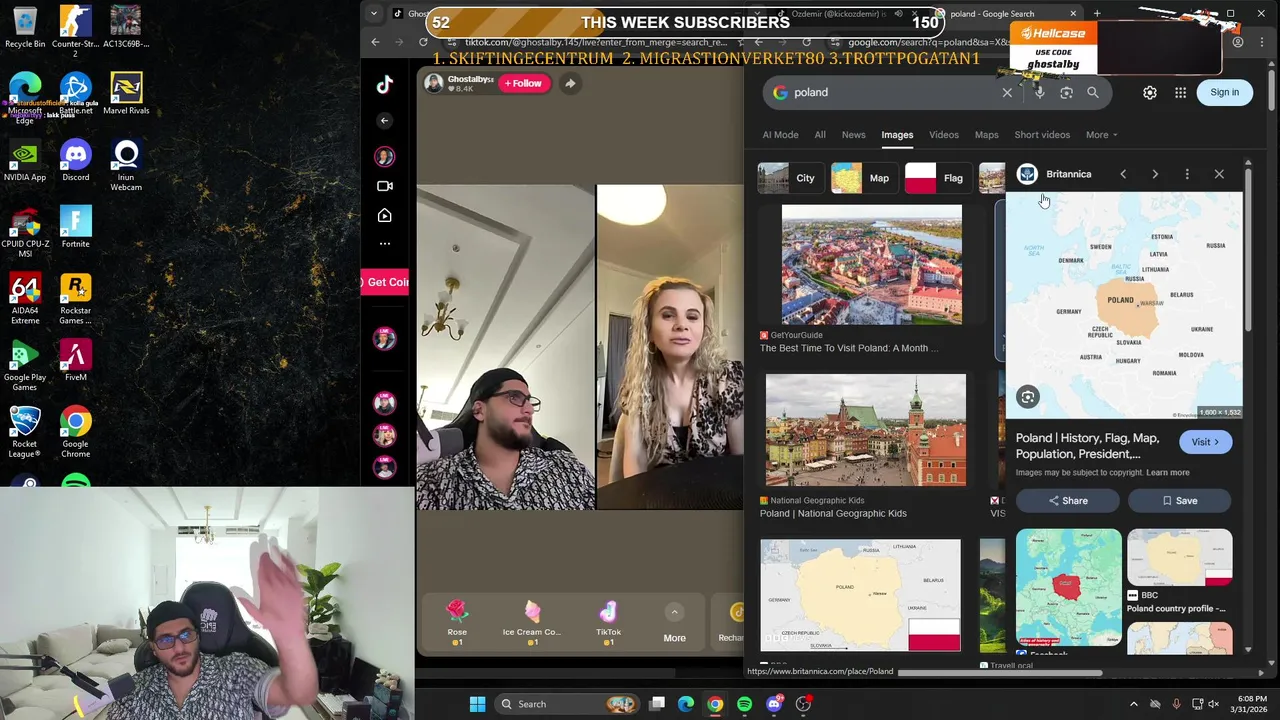This screenshot has width=1280, height=720.
Task: Switch to the All results tab
Action: click(820, 135)
